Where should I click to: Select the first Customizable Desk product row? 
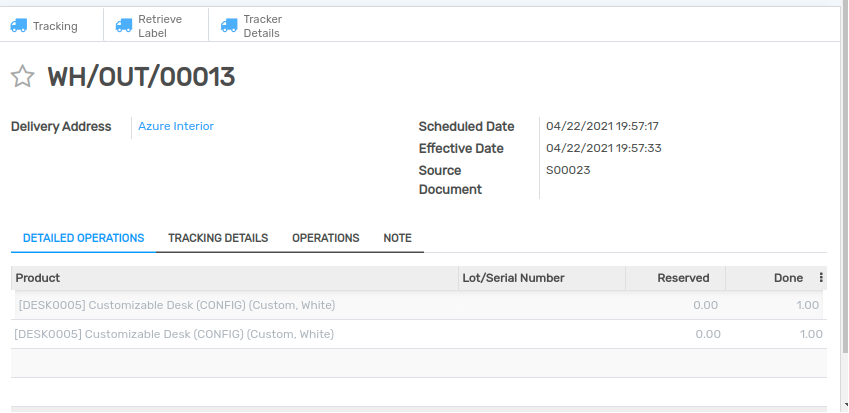pyautogui.click(x=177, y=305)
